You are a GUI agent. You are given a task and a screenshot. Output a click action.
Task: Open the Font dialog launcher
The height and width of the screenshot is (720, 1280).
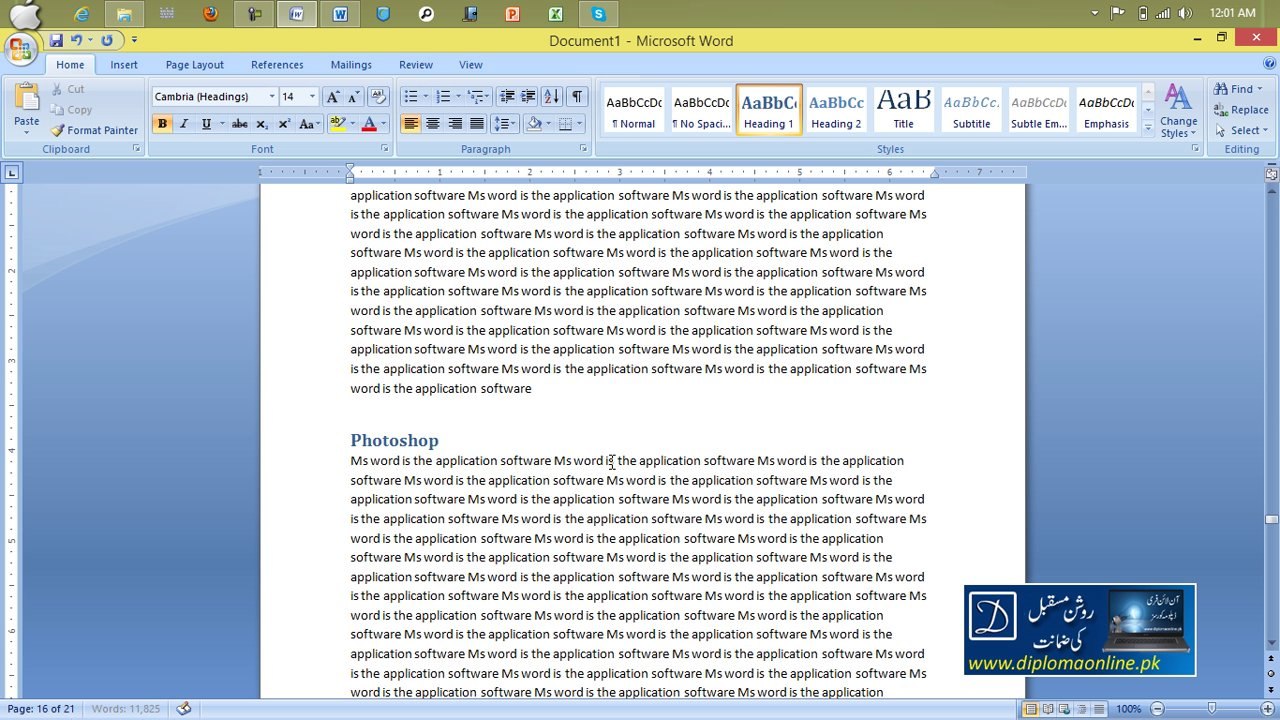tap(385, 149)
